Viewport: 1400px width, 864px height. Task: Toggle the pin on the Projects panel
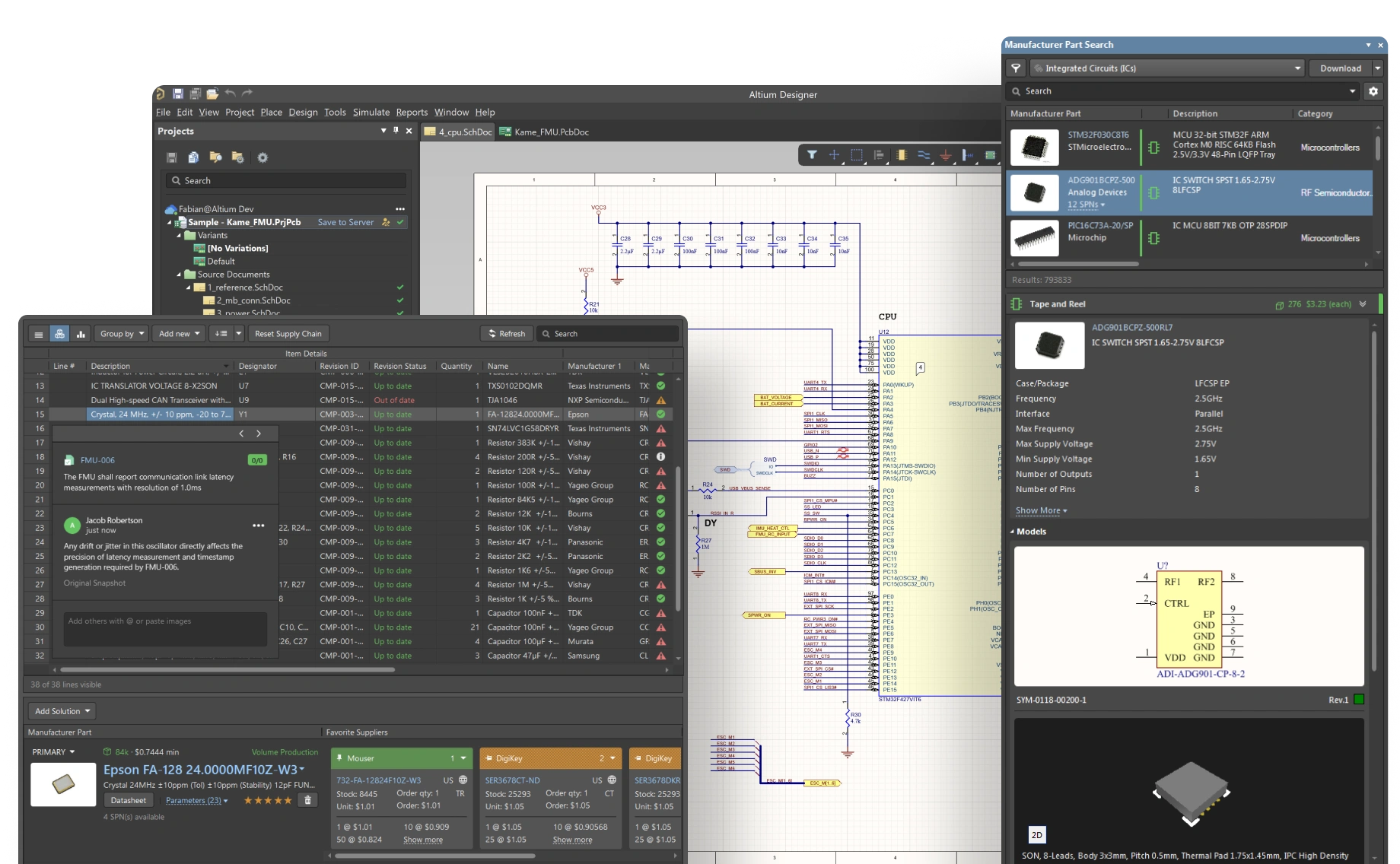pyautogui.click(x=396, y=131)
